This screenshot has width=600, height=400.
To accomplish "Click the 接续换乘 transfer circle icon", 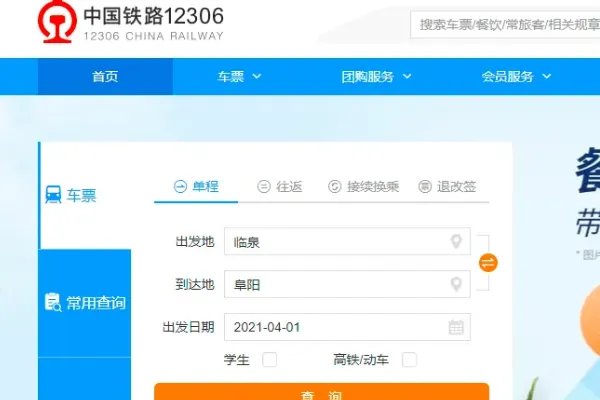I will pos(334,186).
